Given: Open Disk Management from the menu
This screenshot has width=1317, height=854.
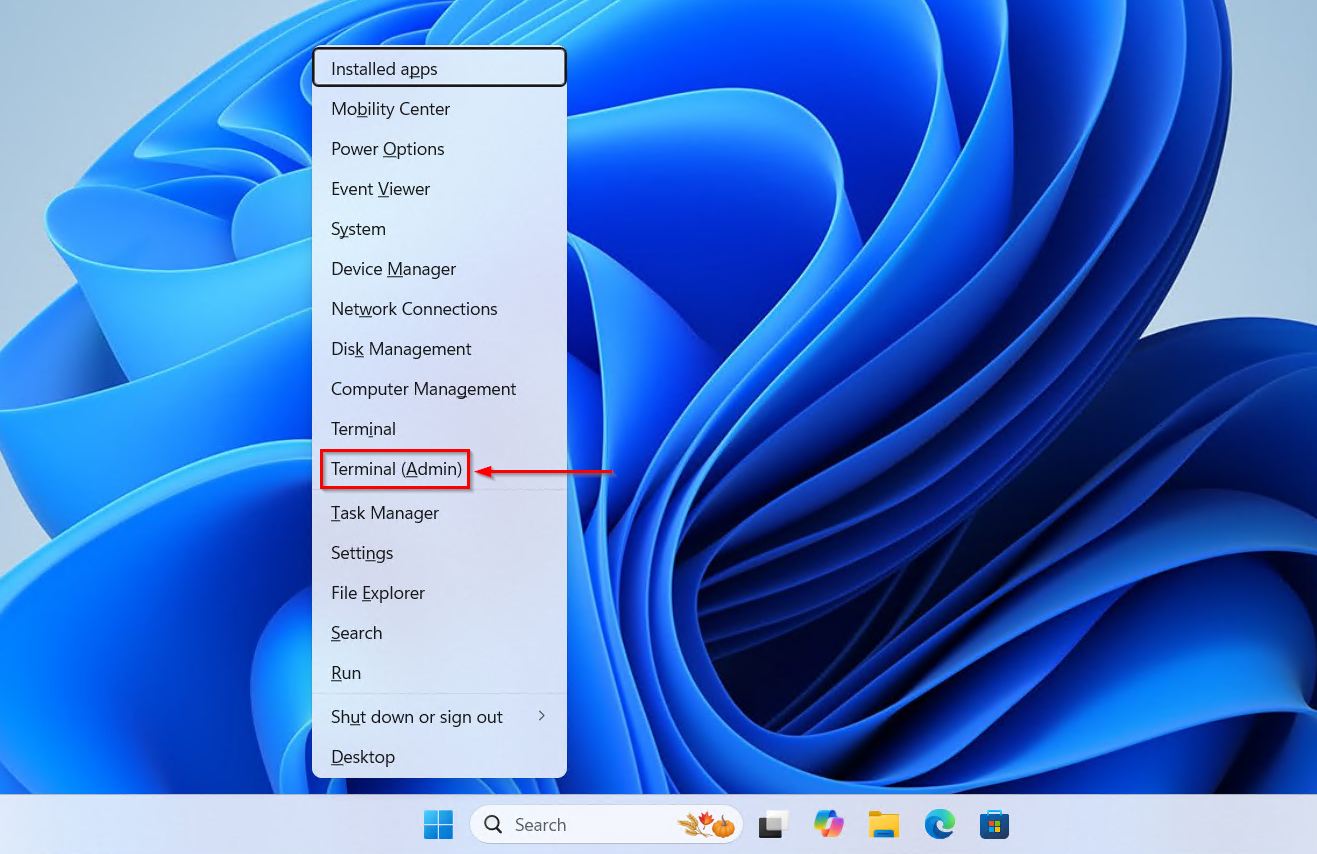Looking at the screenshot, I should 401,349.
